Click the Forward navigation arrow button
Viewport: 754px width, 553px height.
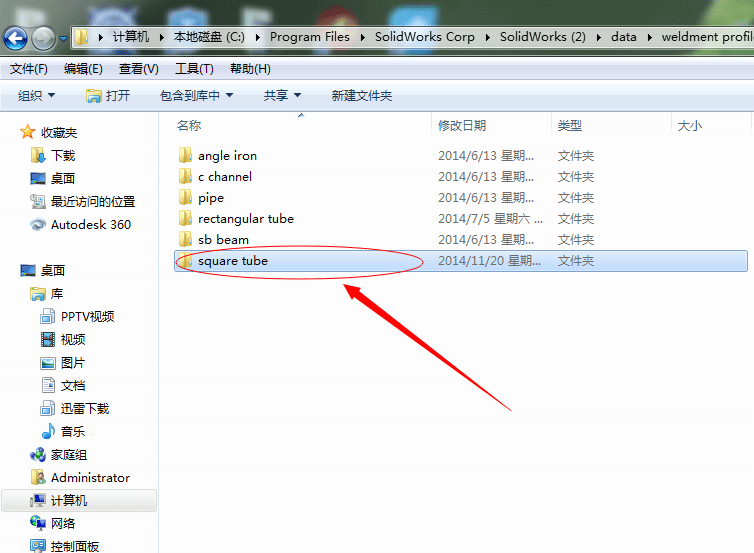[44, 38]
